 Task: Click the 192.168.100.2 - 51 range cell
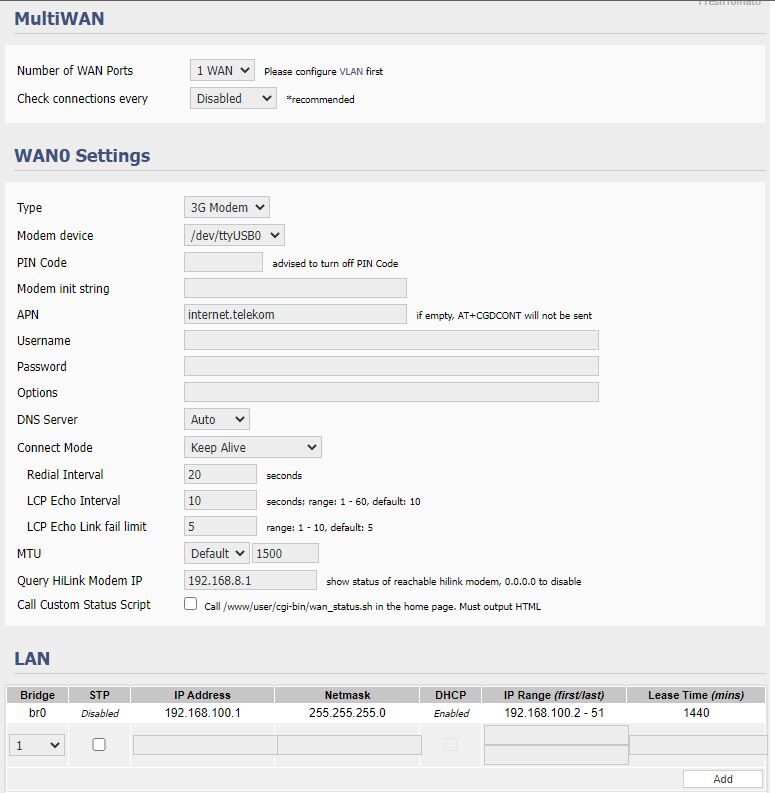pos(554,713)
